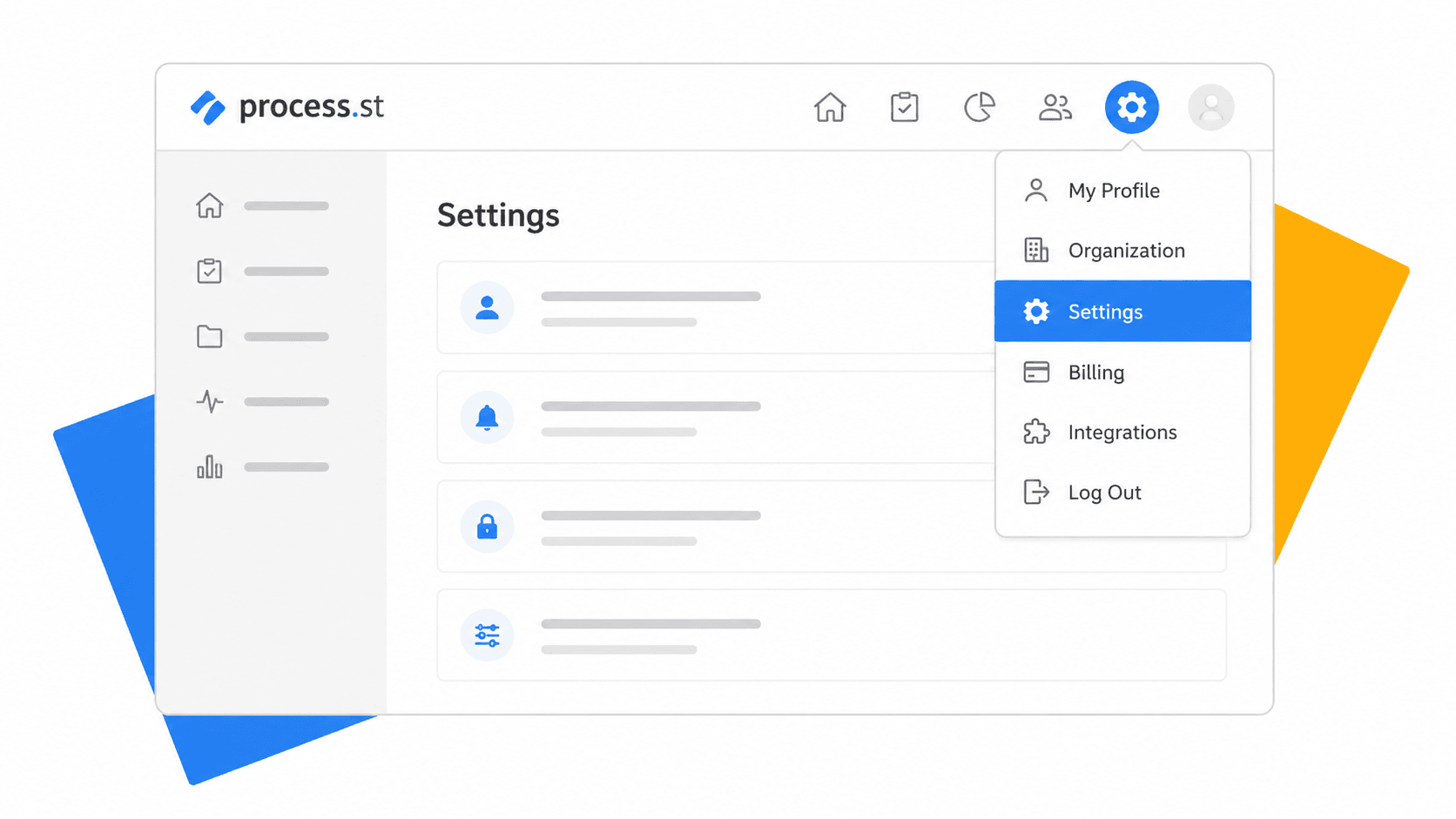The image size is (1456, 819).
Task: Click the lock icon on the security card
Action: click(487, 527)
